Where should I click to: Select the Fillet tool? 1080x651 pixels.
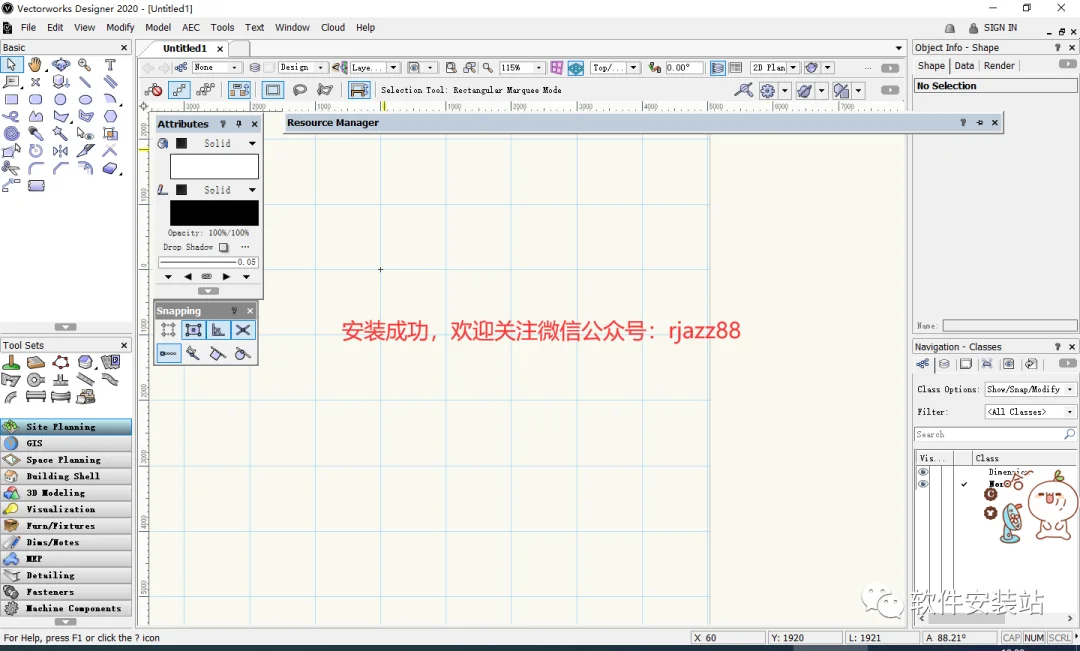36,168
